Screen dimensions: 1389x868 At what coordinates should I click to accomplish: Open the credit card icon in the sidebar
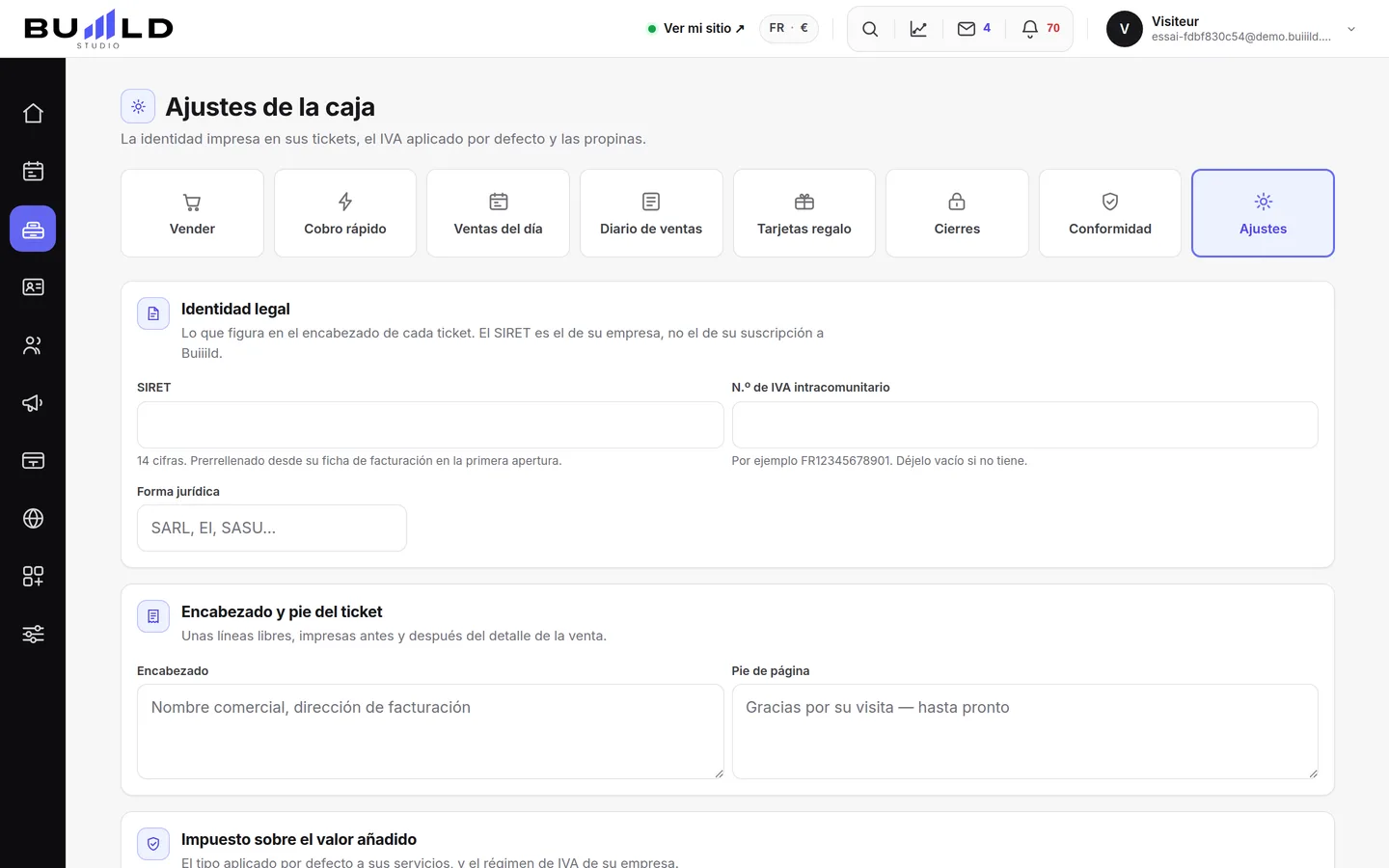point(33,460)
